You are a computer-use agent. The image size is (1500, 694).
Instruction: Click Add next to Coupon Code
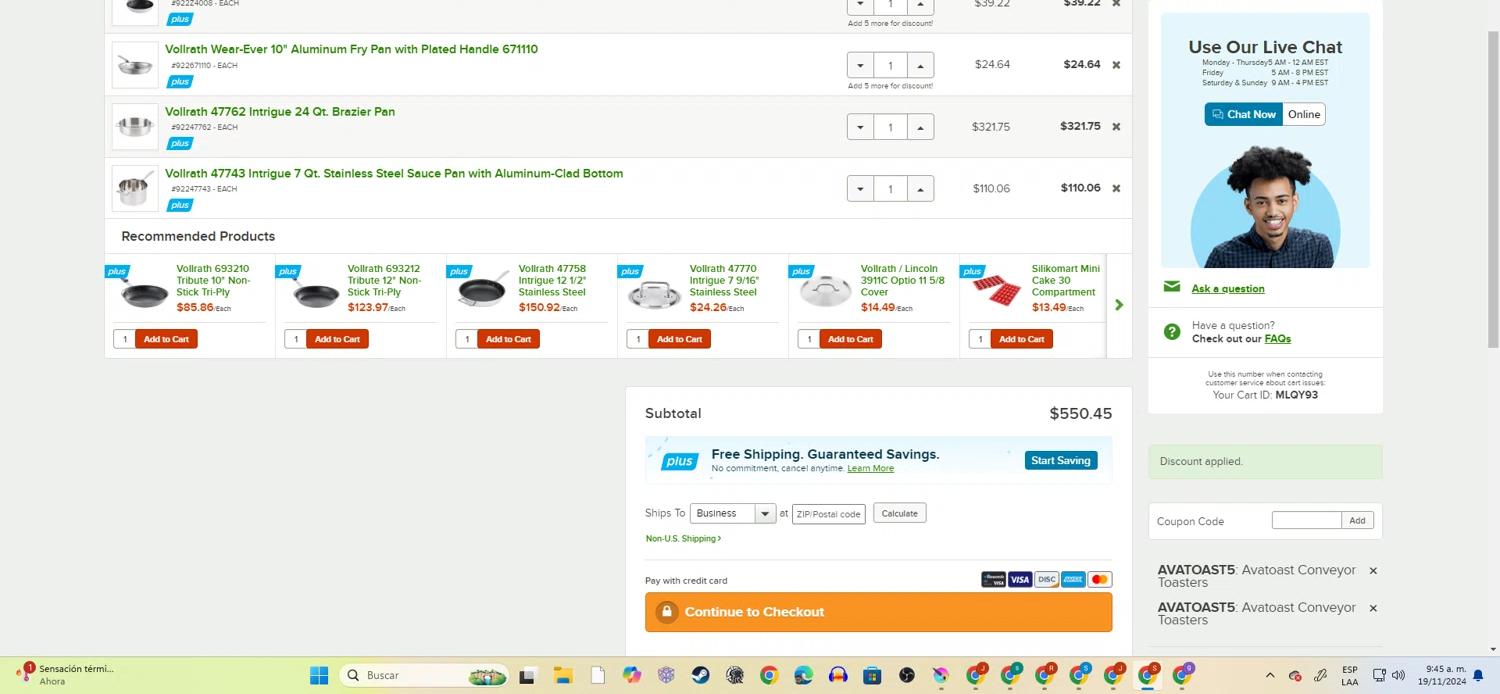[1357, 520]
